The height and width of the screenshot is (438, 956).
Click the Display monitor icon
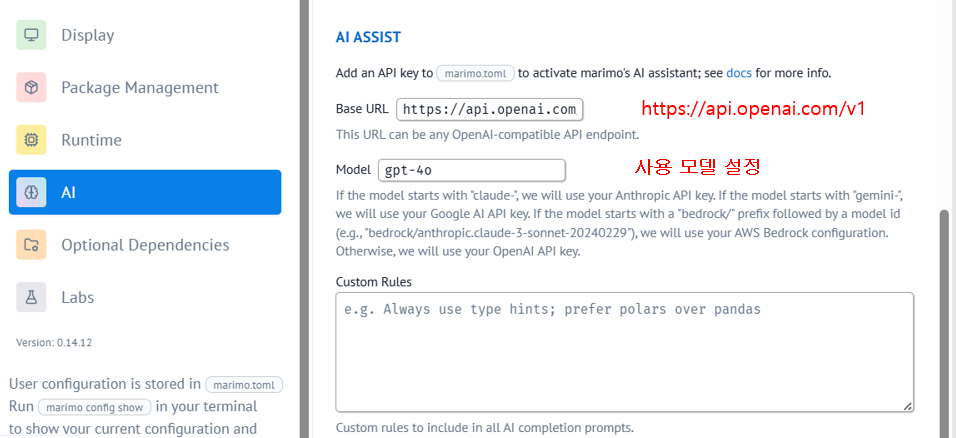pos(31,35)
